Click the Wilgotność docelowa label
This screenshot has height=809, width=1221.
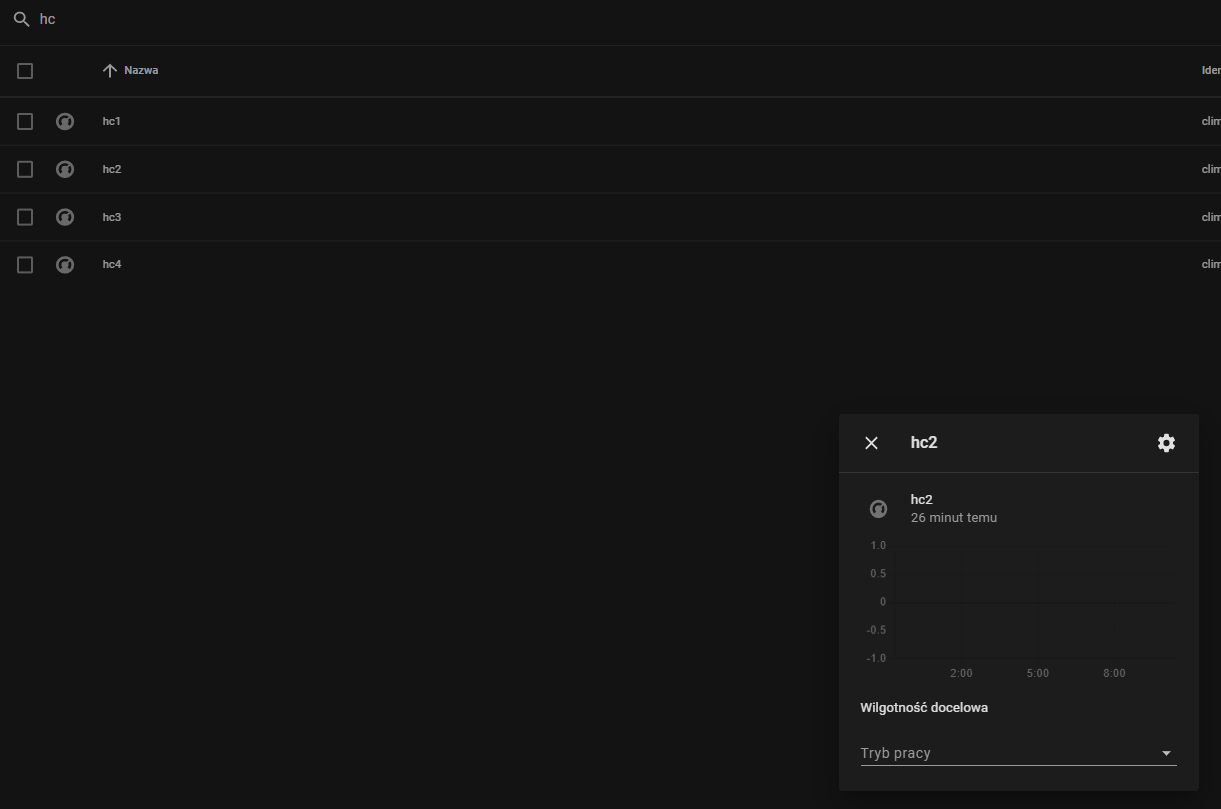[924, 708]
